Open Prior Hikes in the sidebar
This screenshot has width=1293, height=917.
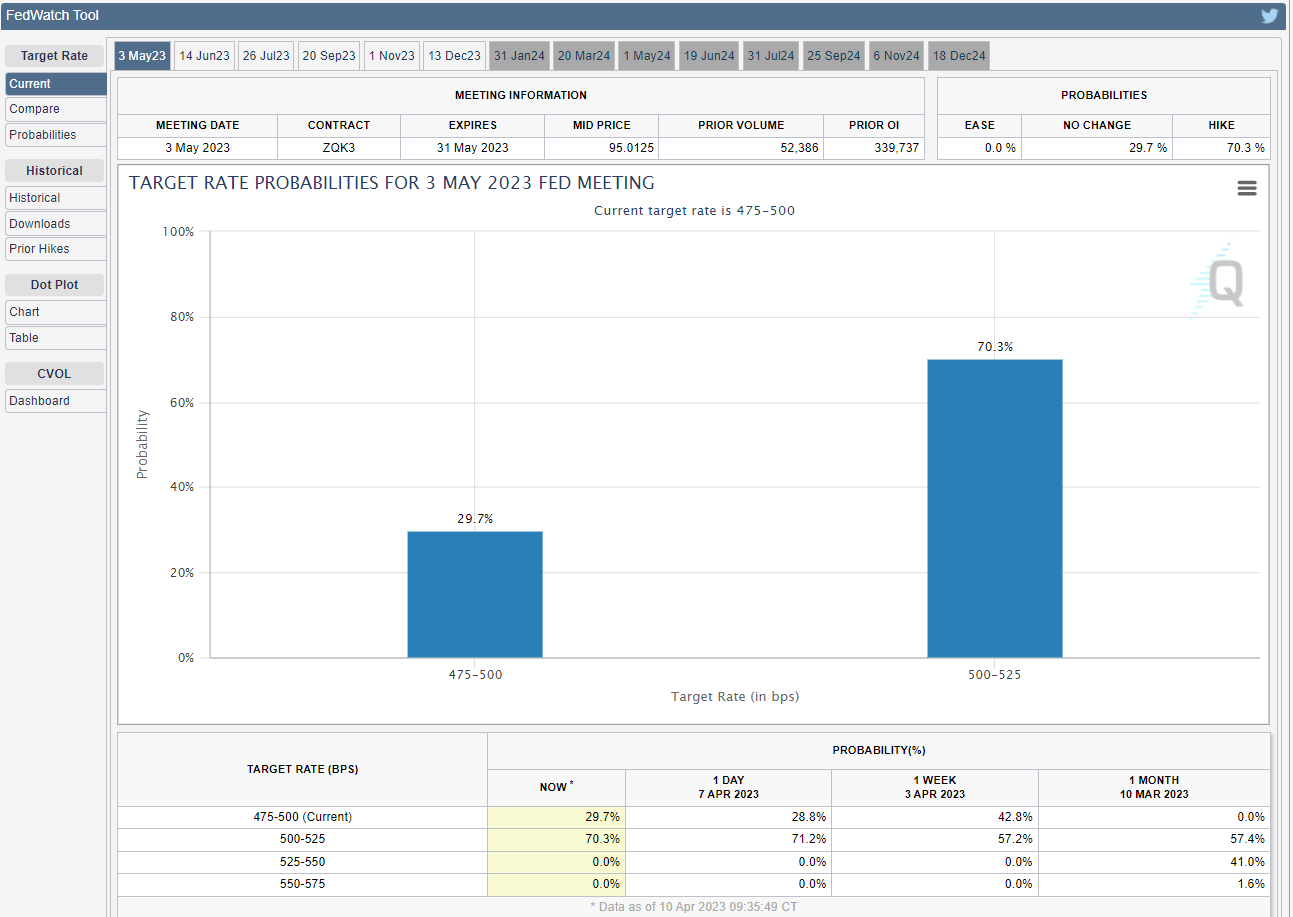click(55, 249)
